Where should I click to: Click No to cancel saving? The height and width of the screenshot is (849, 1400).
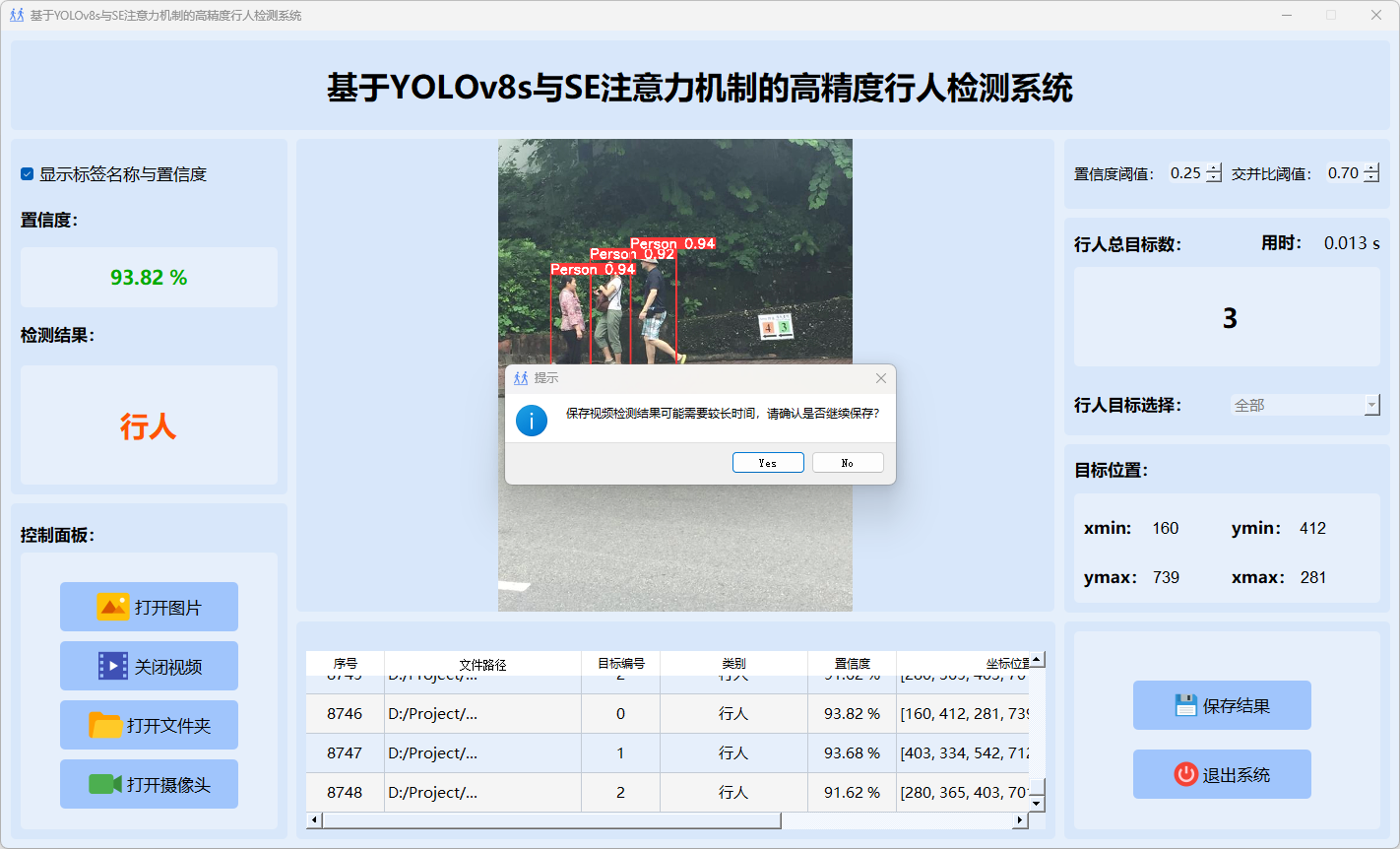click(x=848, y=463)
